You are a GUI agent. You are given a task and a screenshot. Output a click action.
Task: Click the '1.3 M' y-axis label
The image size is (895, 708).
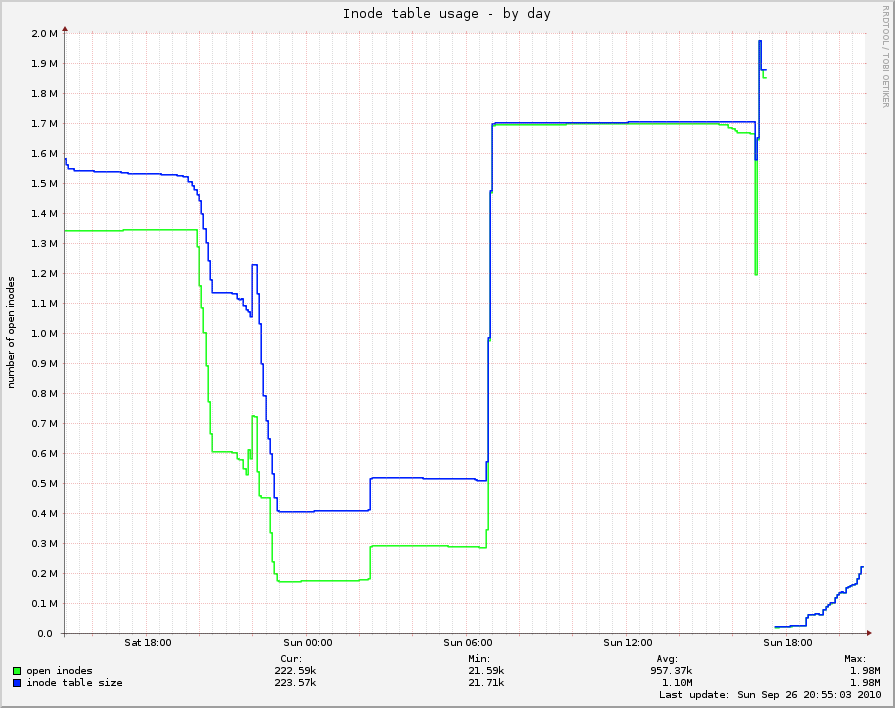[x=45, y=244]
